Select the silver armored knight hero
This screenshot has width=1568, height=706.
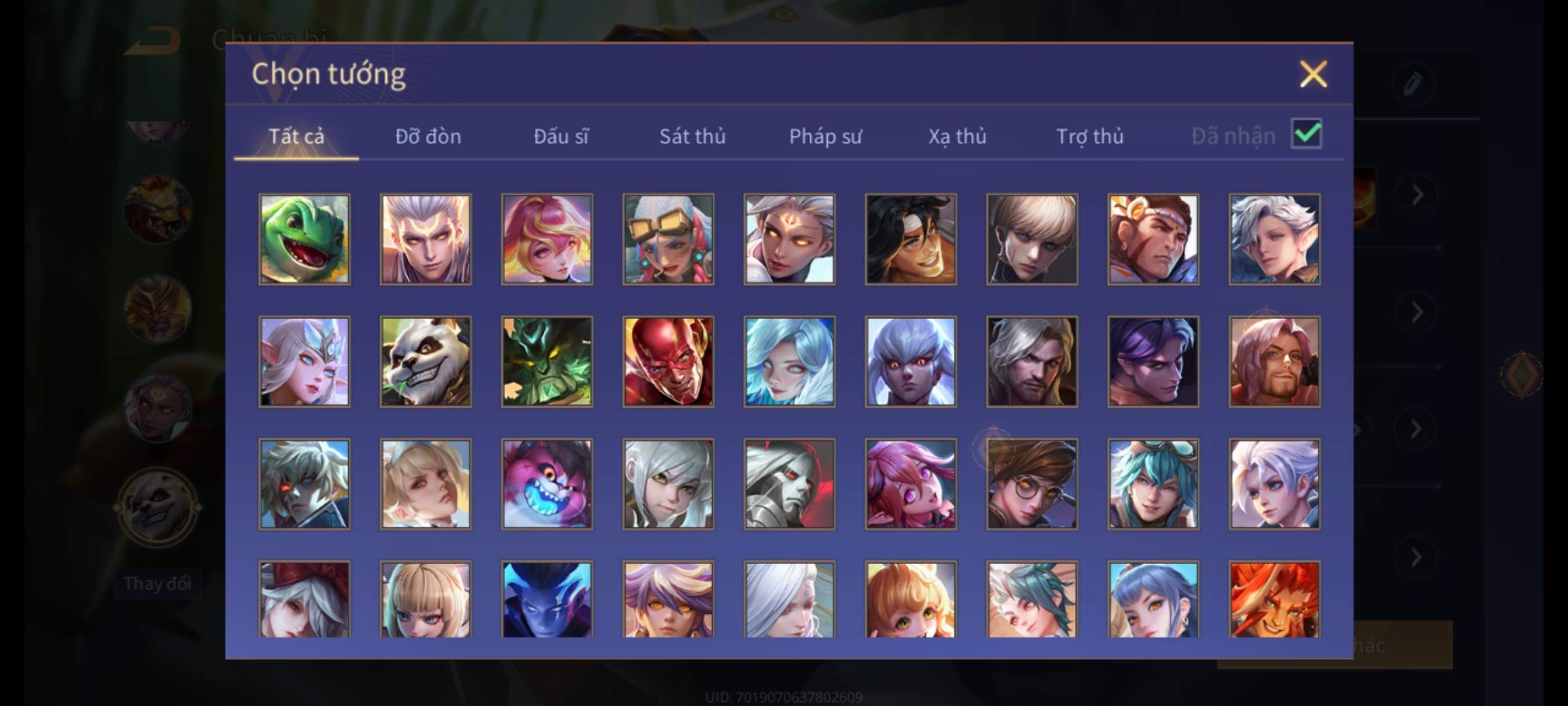coord(789,484)
